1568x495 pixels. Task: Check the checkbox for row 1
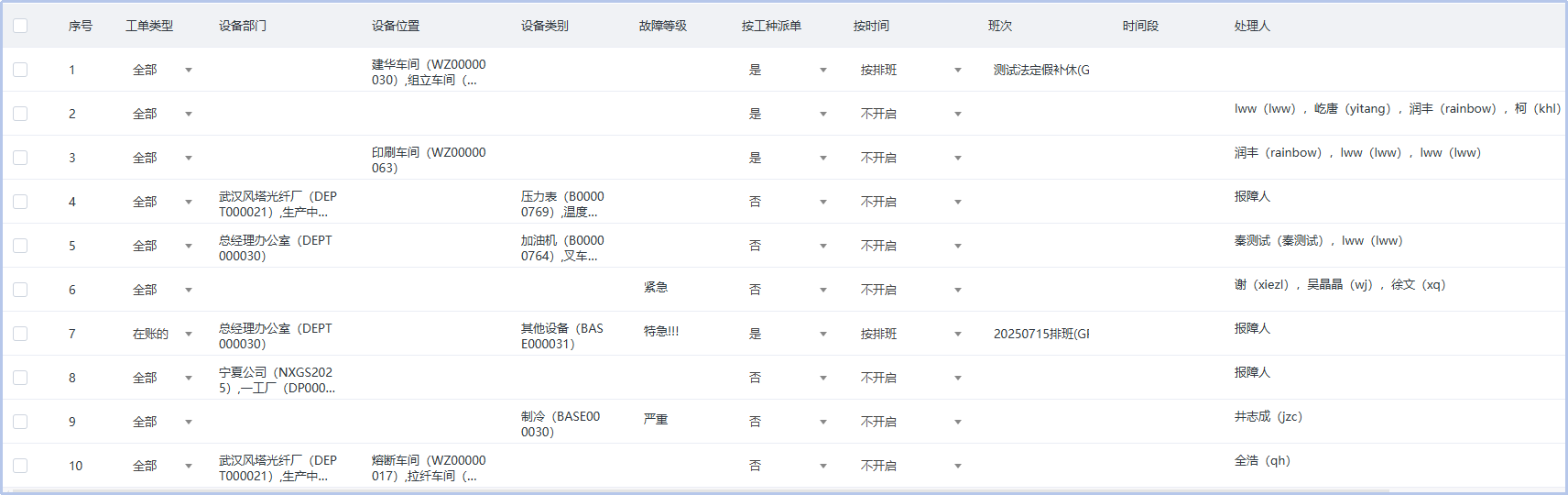pos(20,70)
